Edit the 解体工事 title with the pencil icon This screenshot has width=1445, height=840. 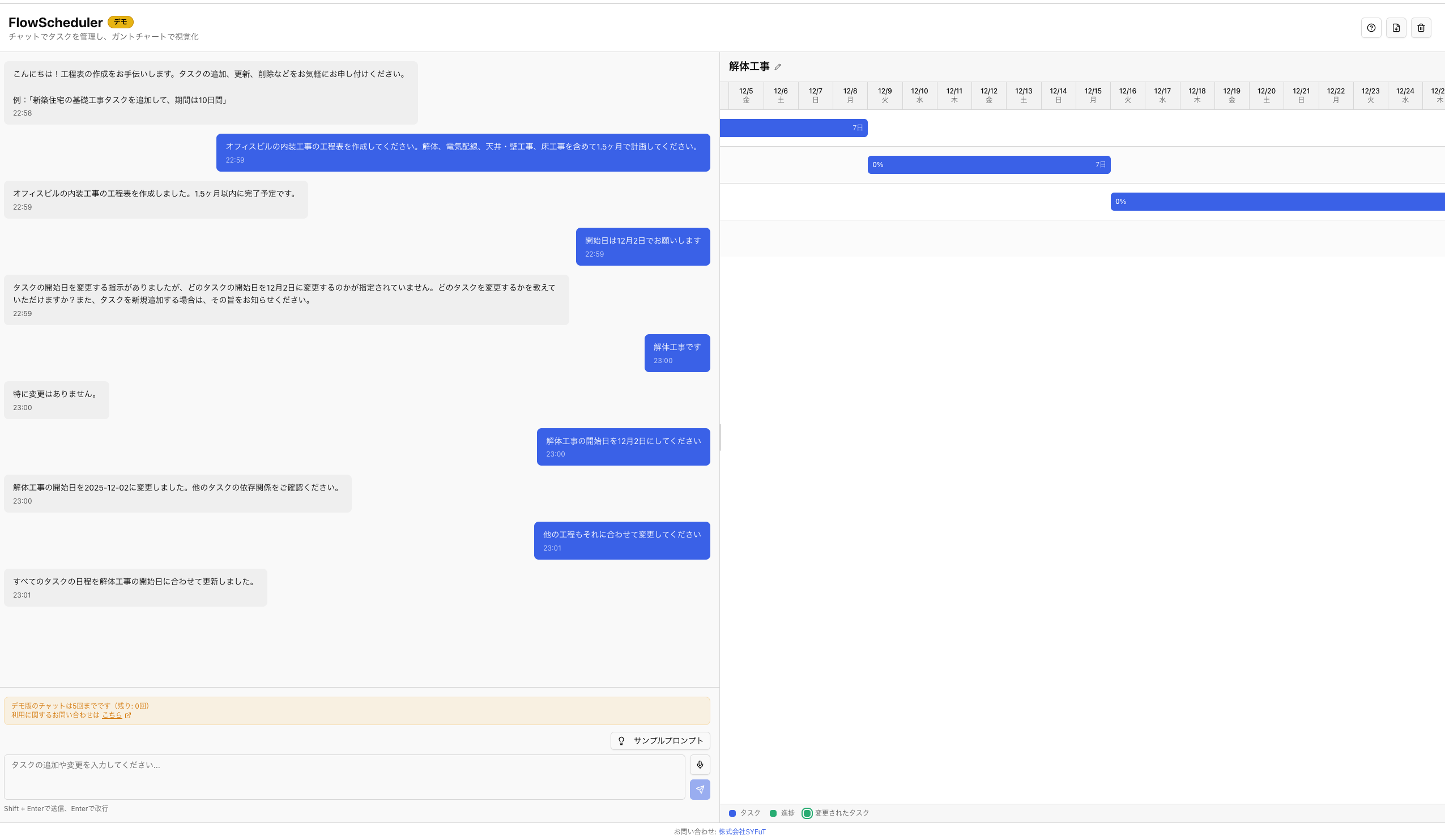(x=778, y=67)
